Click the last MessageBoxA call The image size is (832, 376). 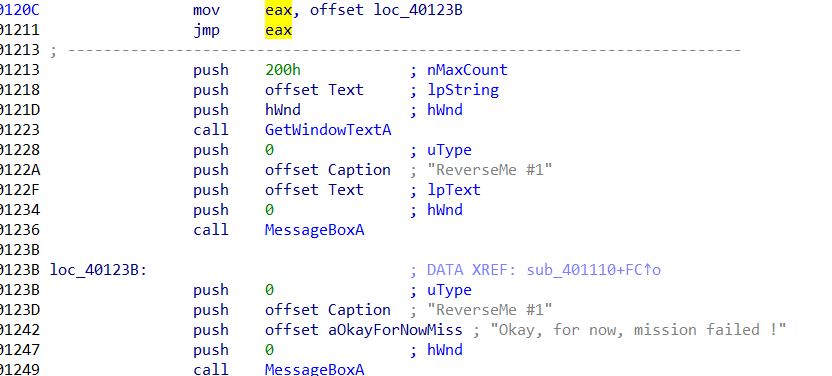(x=315, y=369)
